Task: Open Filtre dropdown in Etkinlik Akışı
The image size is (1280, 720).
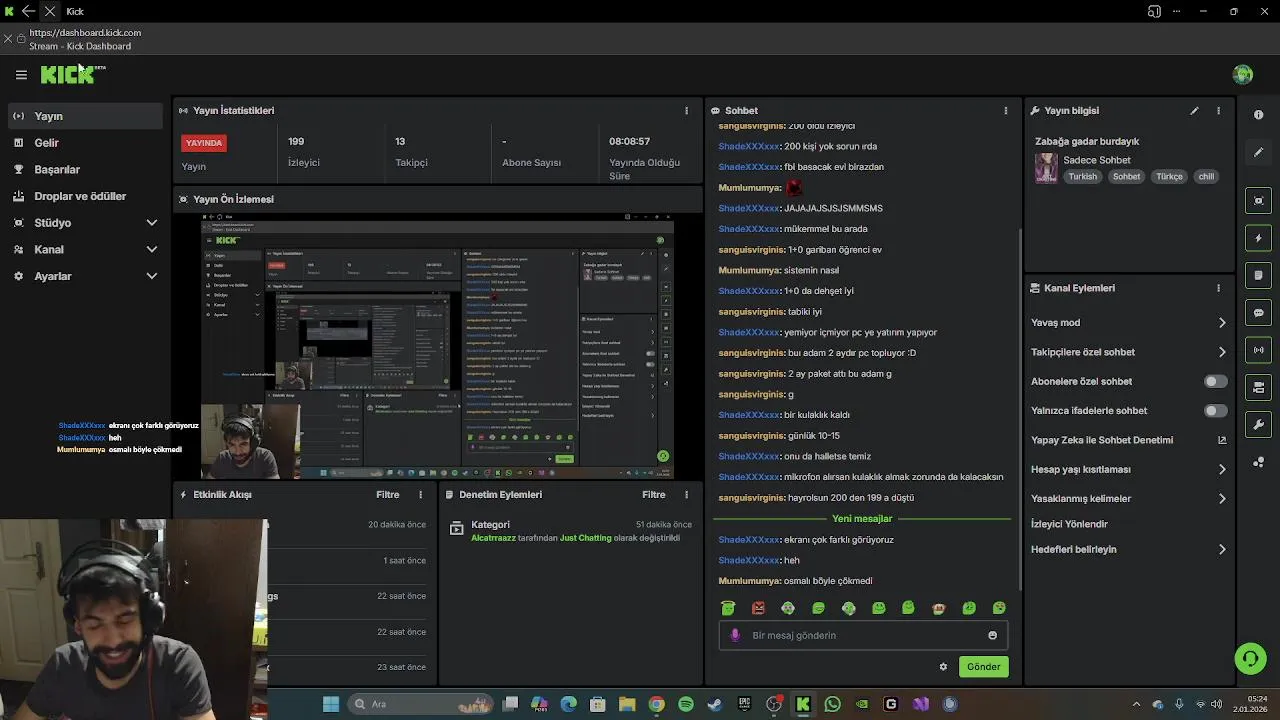Action: (x=388, y=495)
